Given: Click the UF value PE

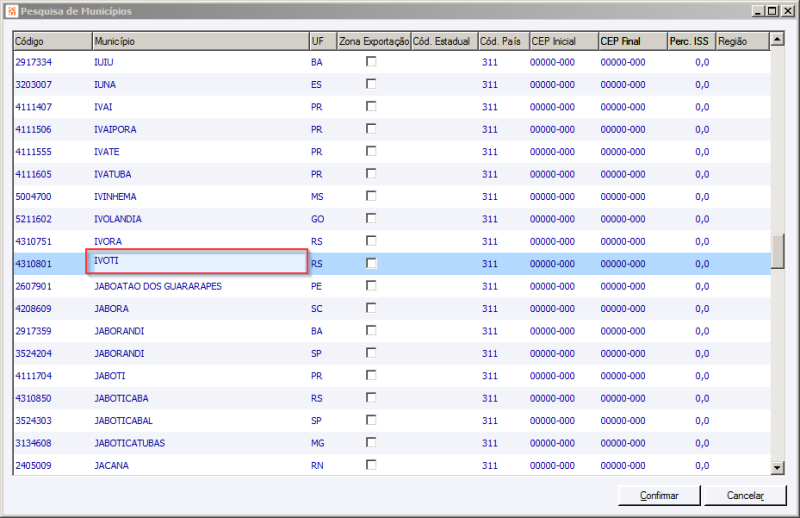Looking at the screenshot, I should pyautogui.click(x=316, y=286).
